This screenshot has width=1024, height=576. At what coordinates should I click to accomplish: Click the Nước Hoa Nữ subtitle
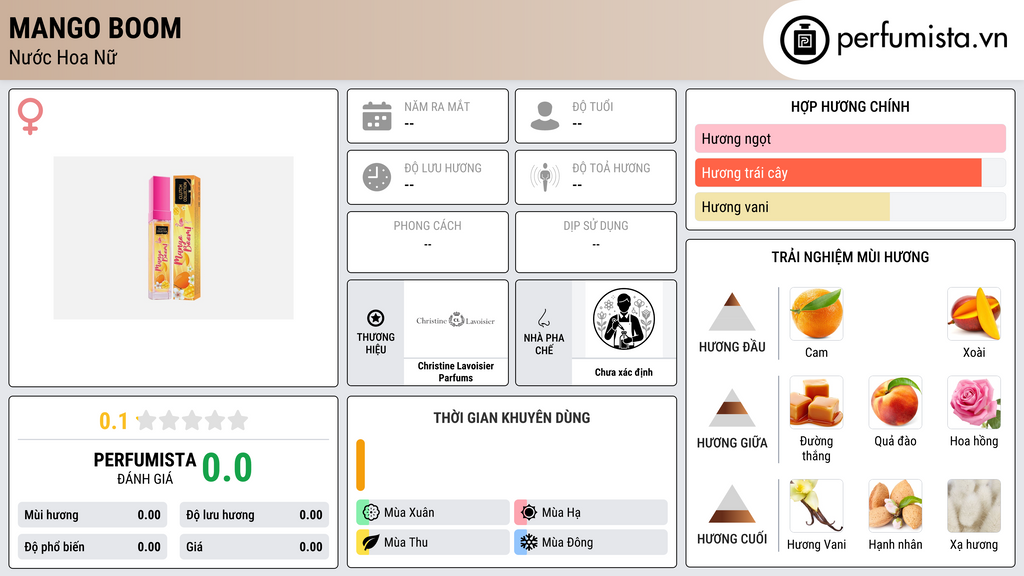coord(63,57)
